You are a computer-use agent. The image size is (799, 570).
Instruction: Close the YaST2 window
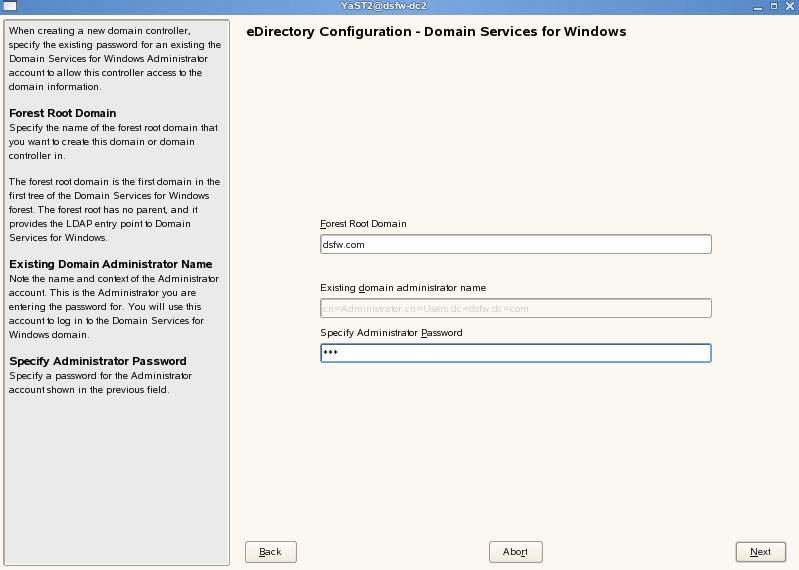click(789, 6)
